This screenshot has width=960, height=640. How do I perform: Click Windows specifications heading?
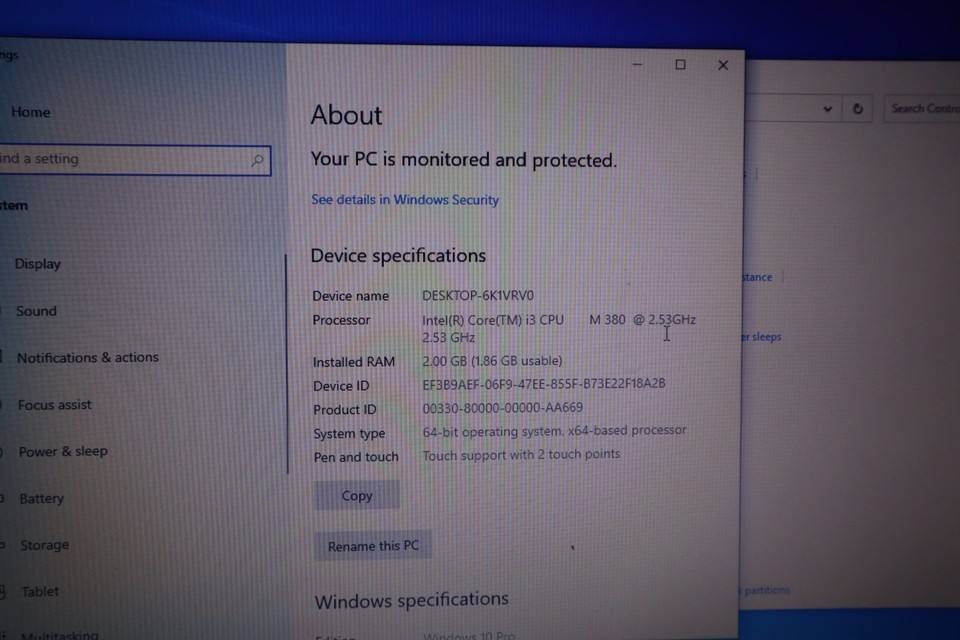click(411, 600)
